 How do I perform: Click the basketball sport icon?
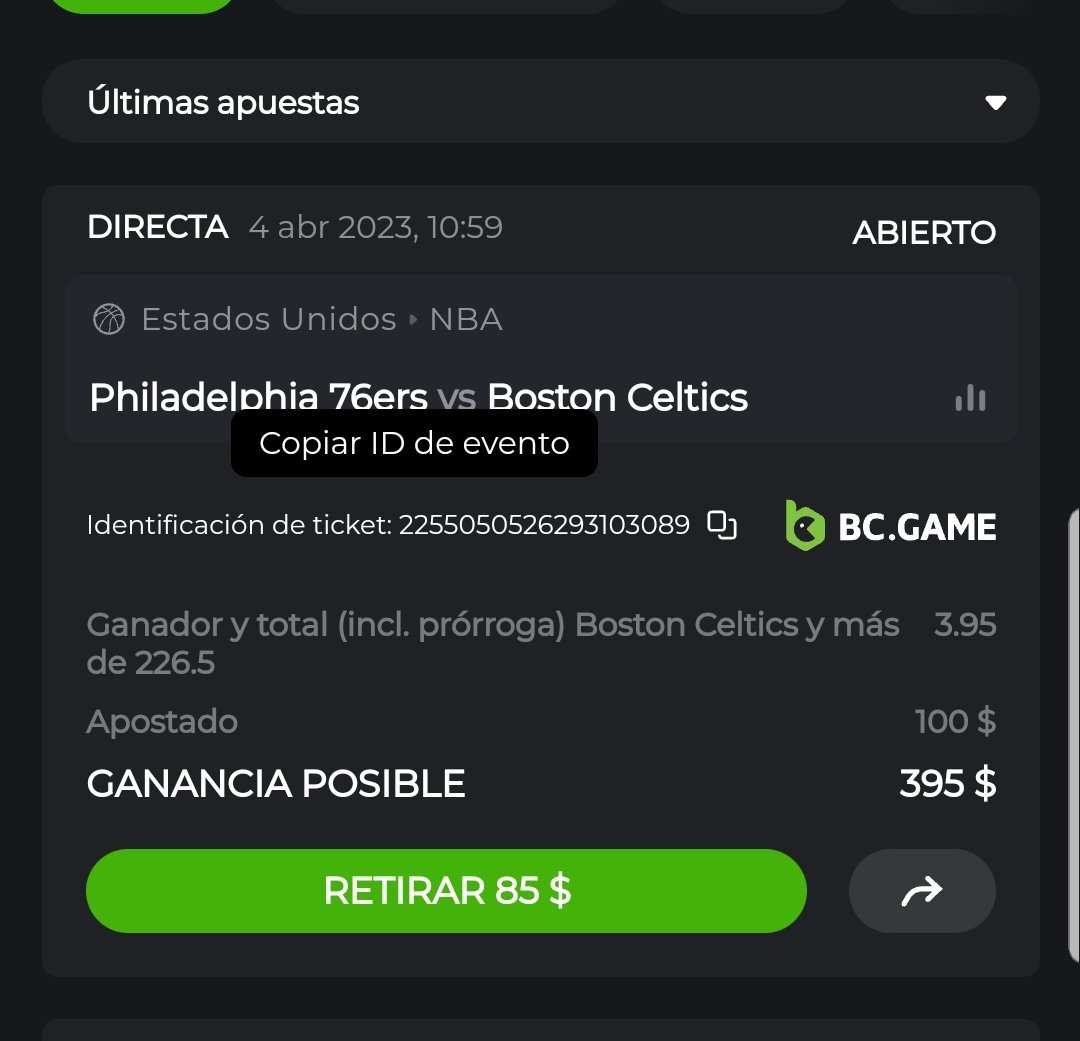[109, 319]
